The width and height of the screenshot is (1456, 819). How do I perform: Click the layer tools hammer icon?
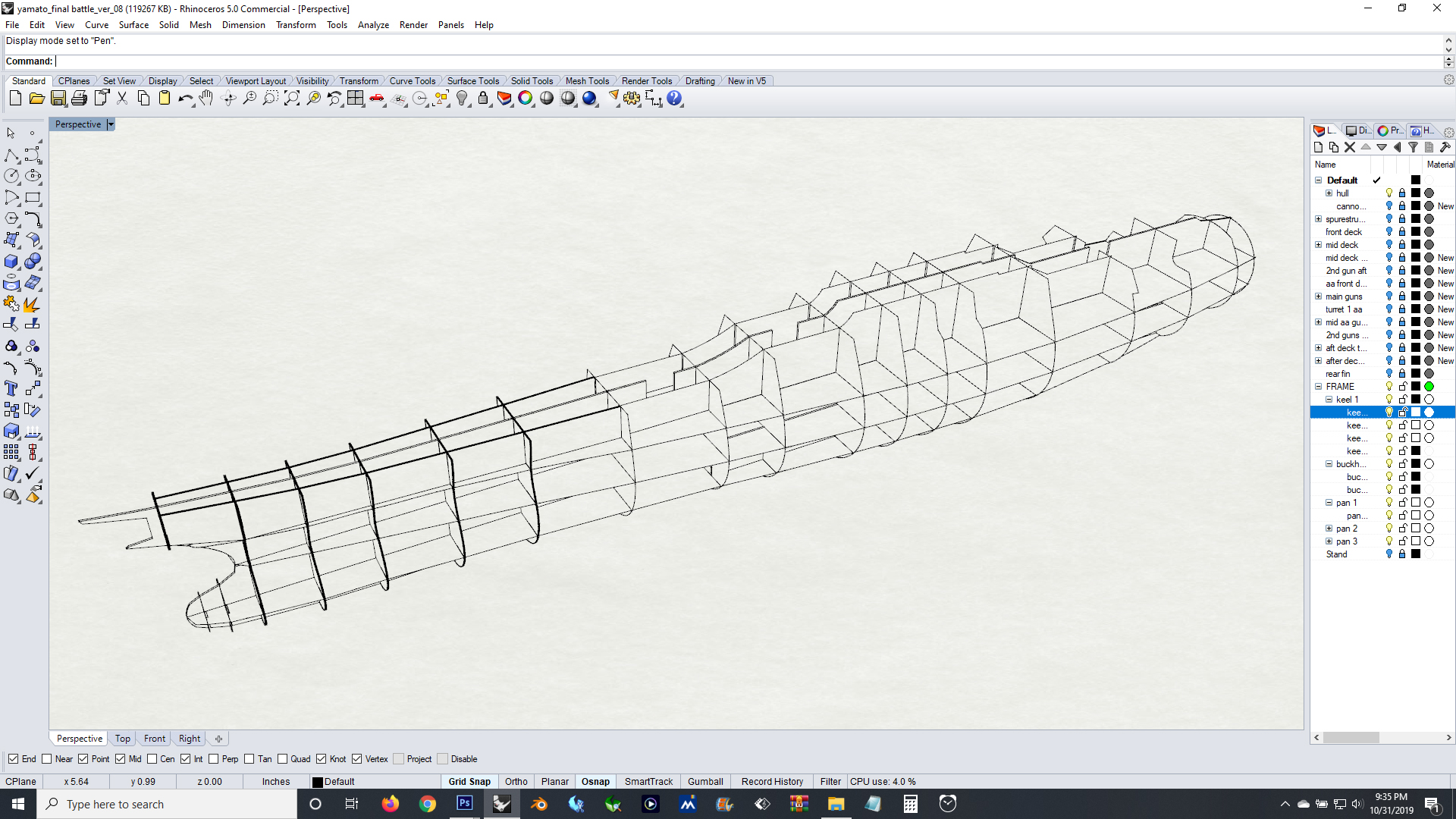point(1445,147)
